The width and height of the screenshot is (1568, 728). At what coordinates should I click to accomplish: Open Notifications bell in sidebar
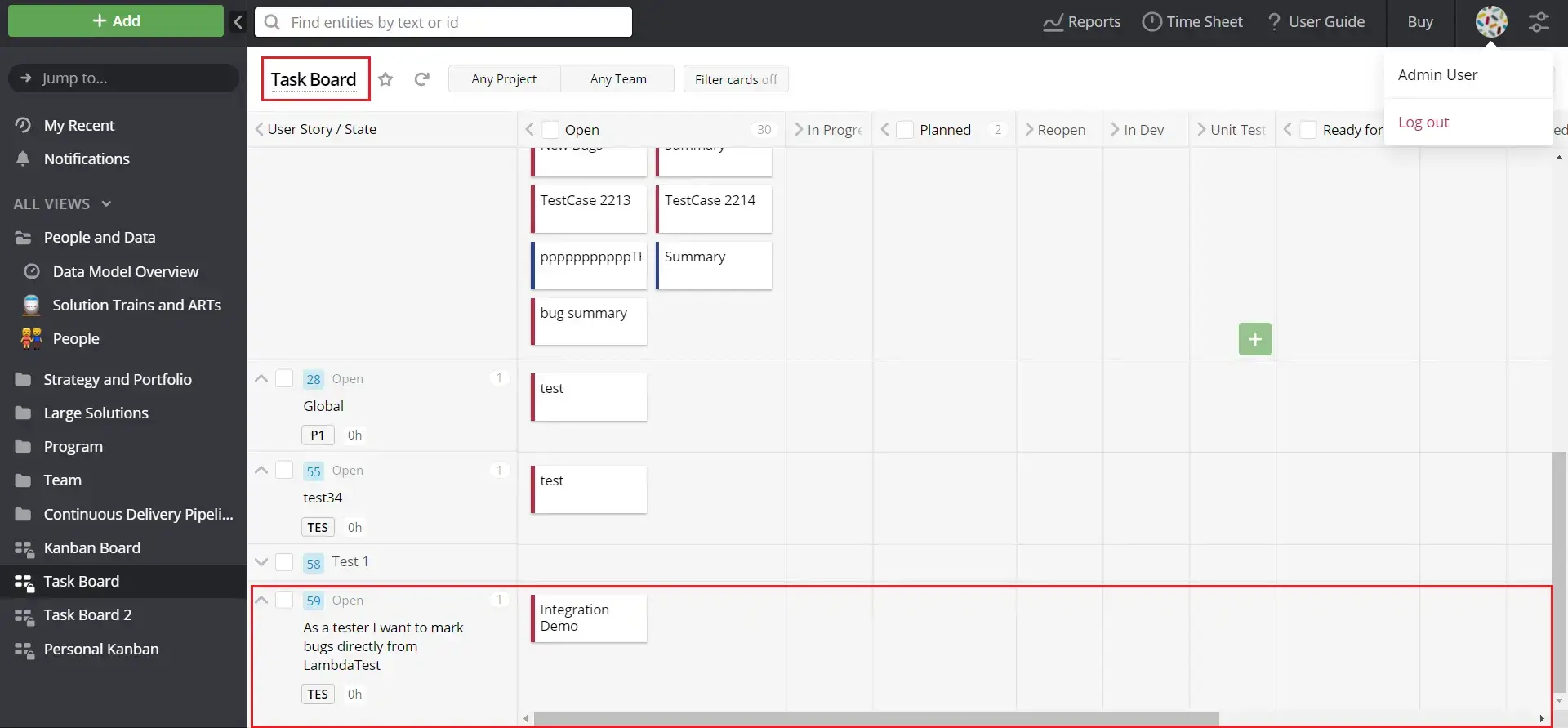click(x=23, y=159)
